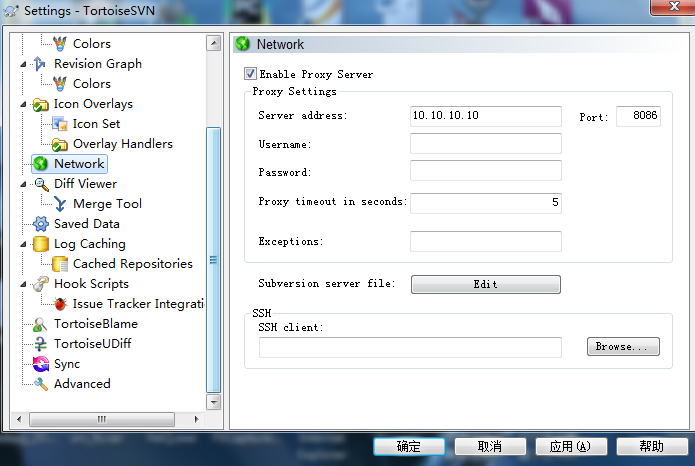Click the Overlay Handlers folder icon
Screen dimensions: 695x466
59,144
